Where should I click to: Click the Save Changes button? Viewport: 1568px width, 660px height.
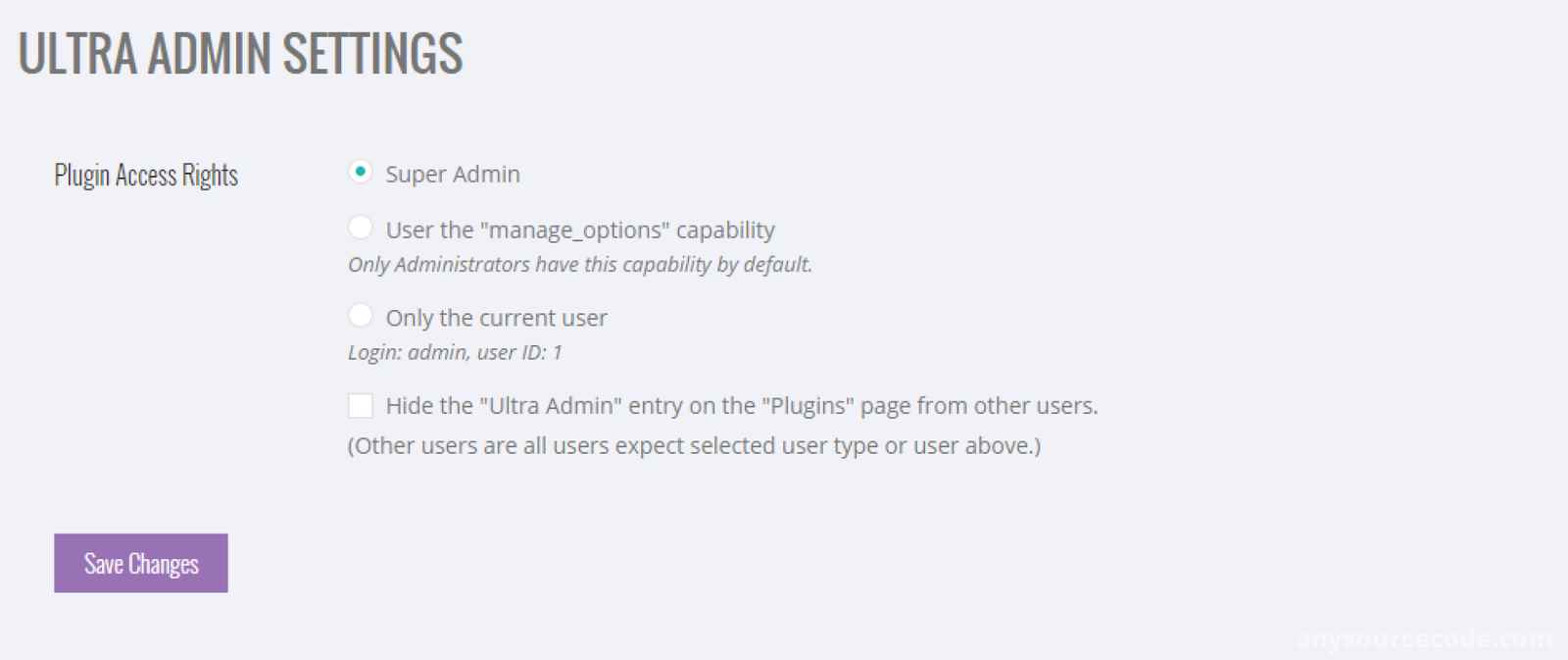pos(141,563)
